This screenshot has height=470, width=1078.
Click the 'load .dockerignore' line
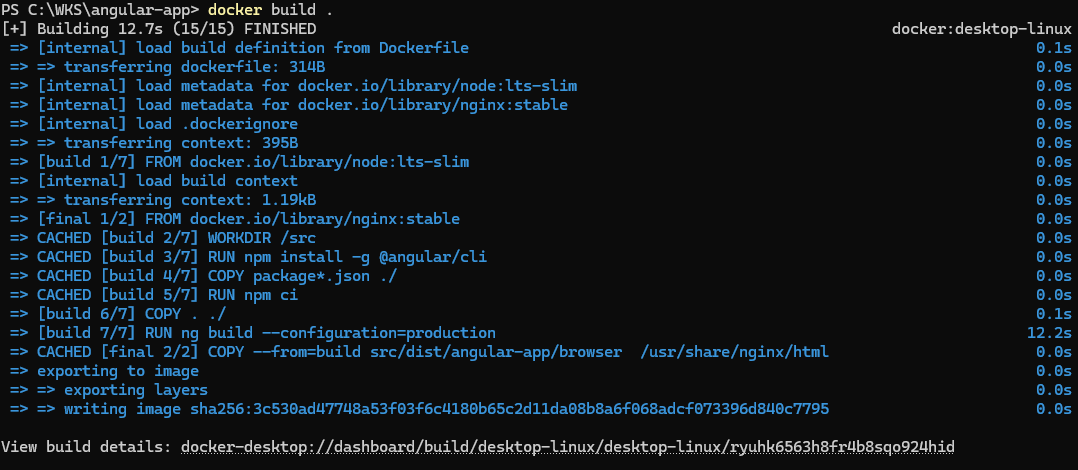[154, 124]
